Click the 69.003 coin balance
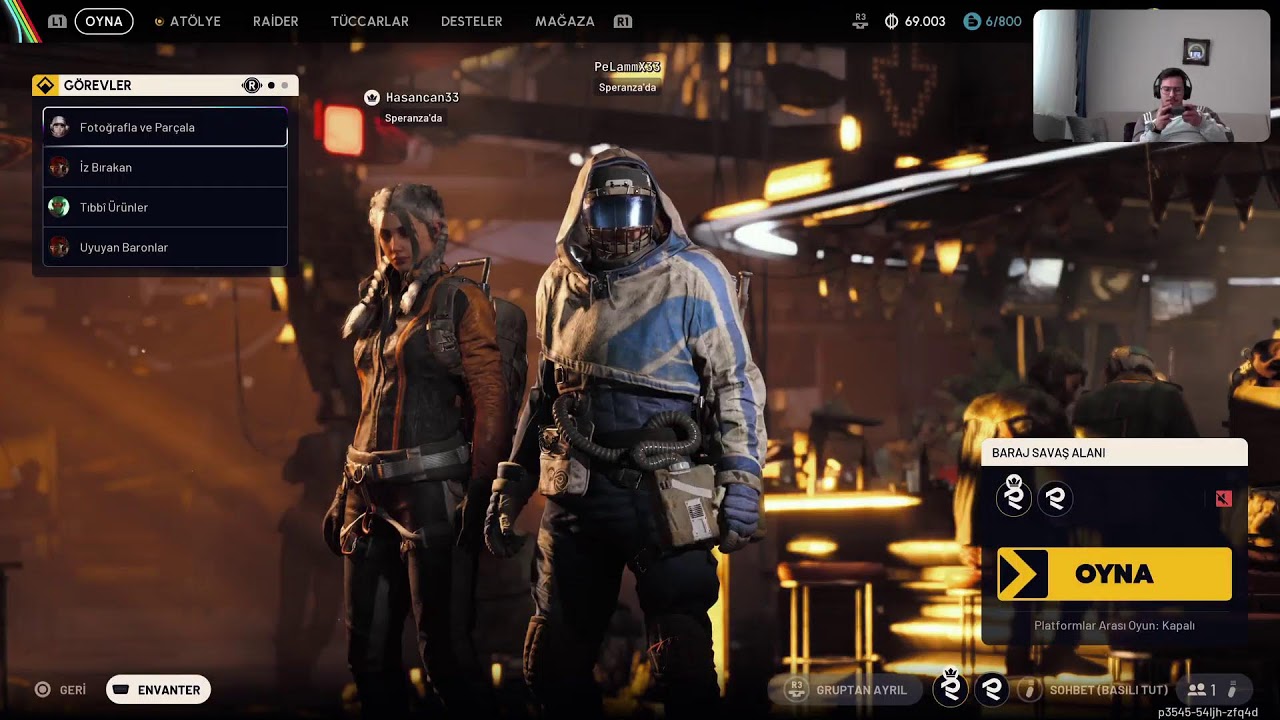This screenshot has height=720, width=1280. [x=925, y=21]
